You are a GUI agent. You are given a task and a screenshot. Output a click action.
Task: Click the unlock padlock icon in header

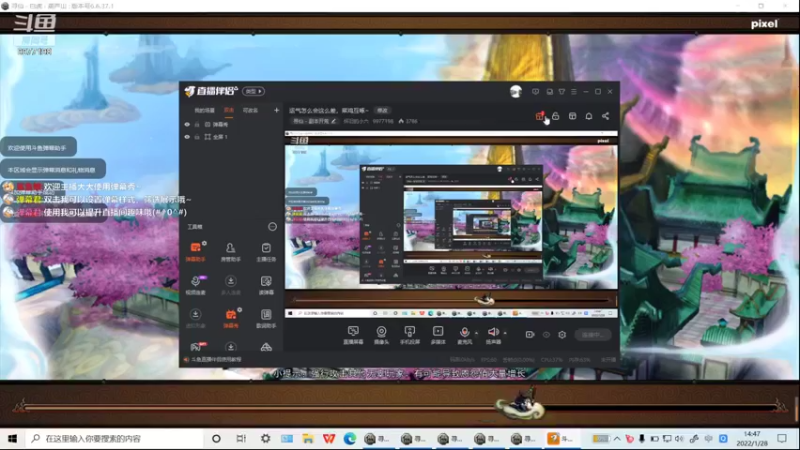(556, 116)
